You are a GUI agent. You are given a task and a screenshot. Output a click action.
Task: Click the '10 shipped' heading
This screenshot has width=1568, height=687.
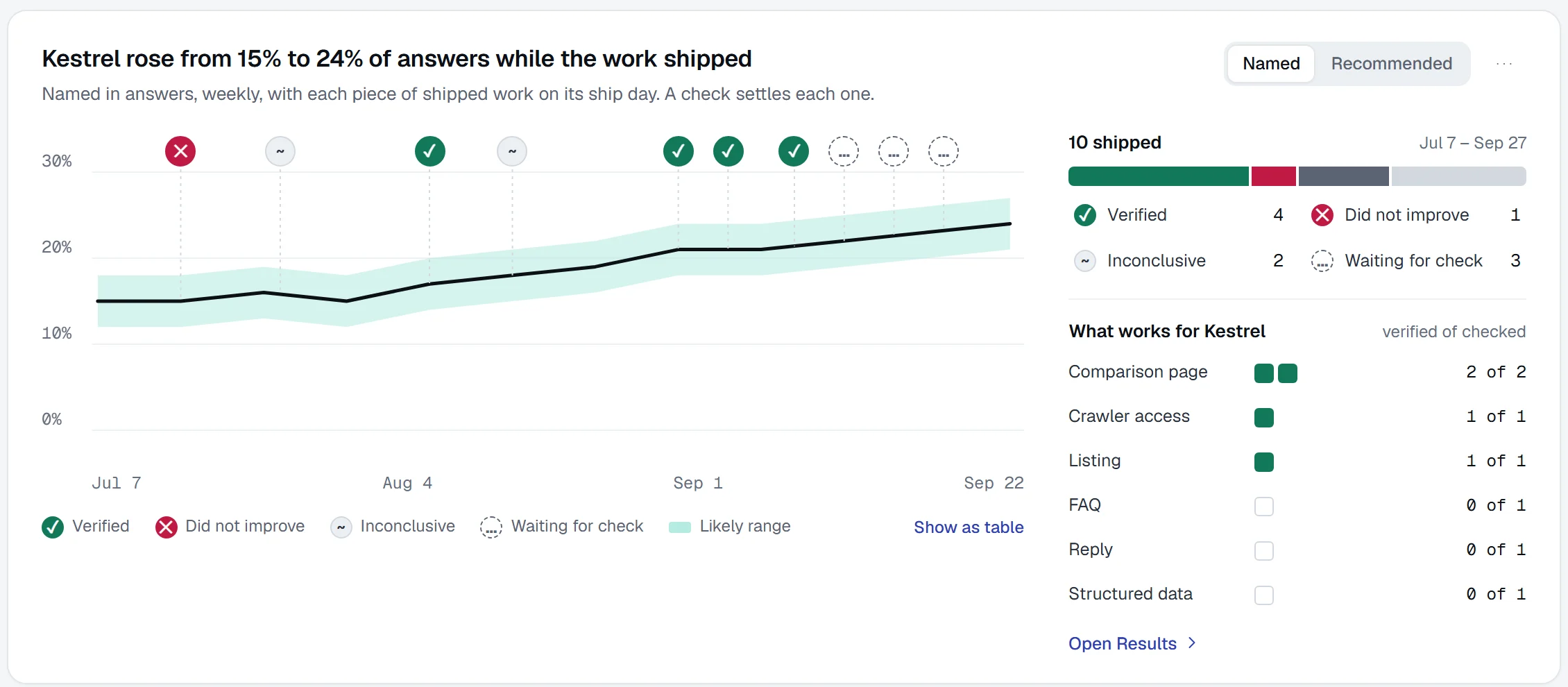[x=1115, y=142]
